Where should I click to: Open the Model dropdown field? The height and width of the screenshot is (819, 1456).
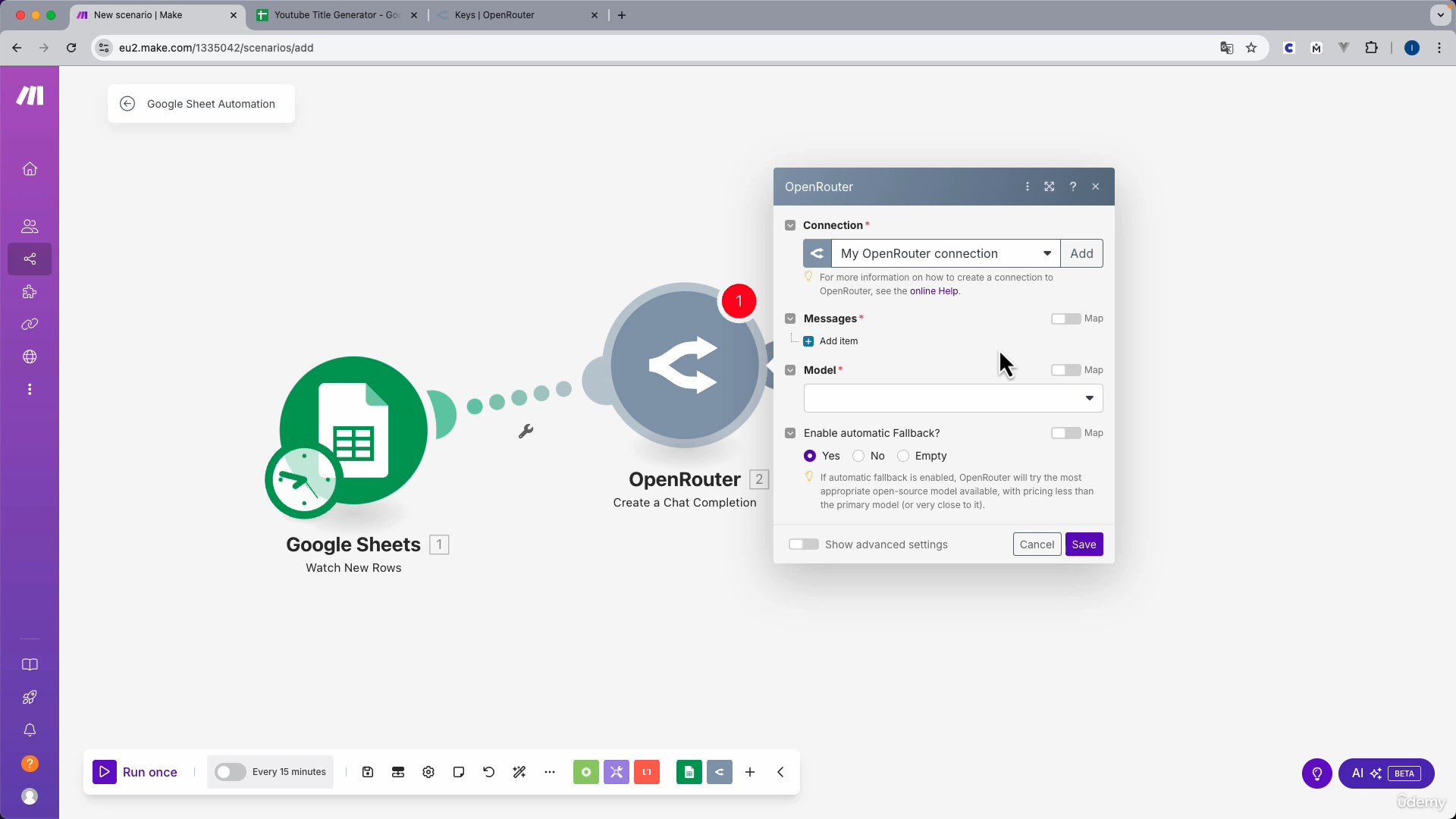(953, 398)
